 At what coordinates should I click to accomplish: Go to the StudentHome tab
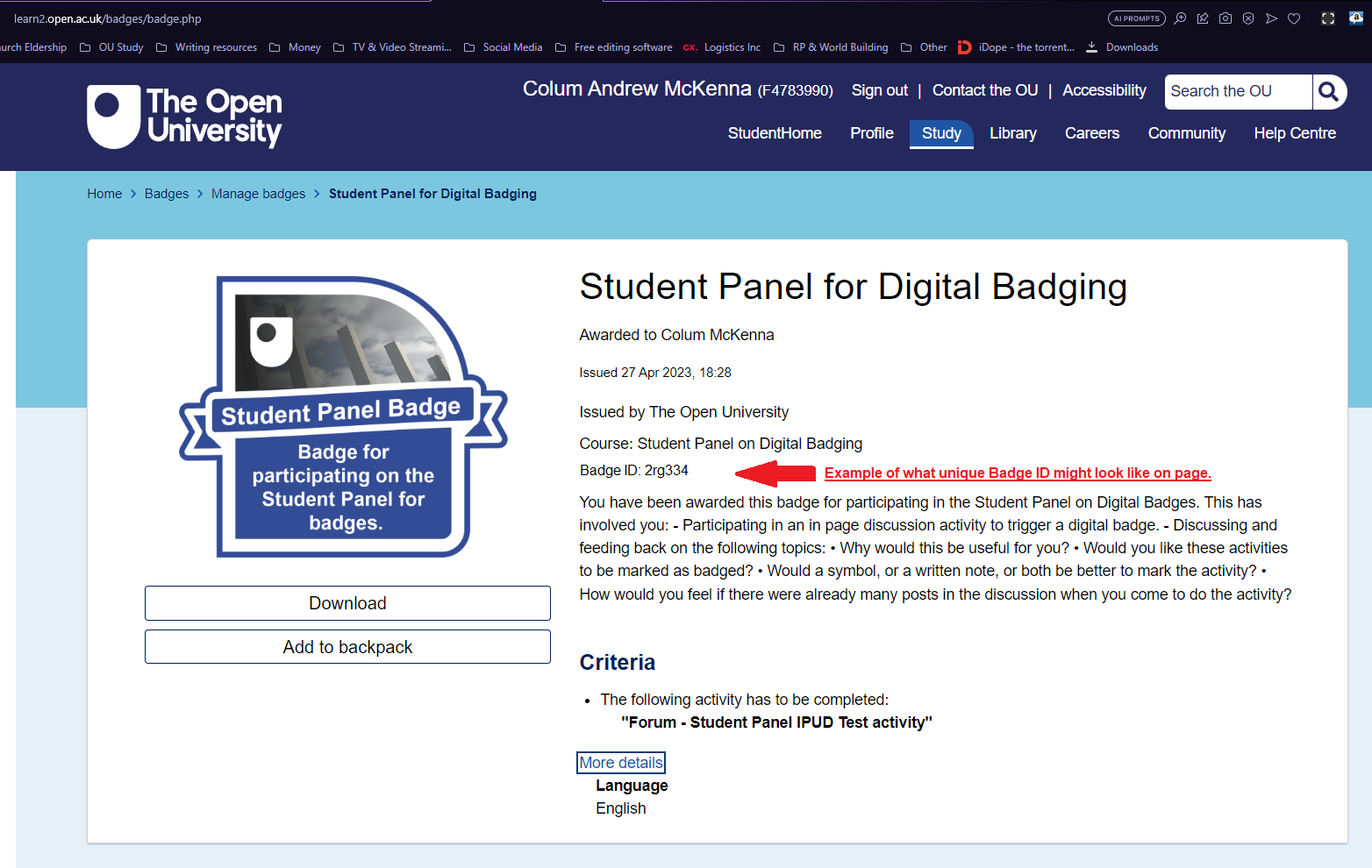point(775,133)
